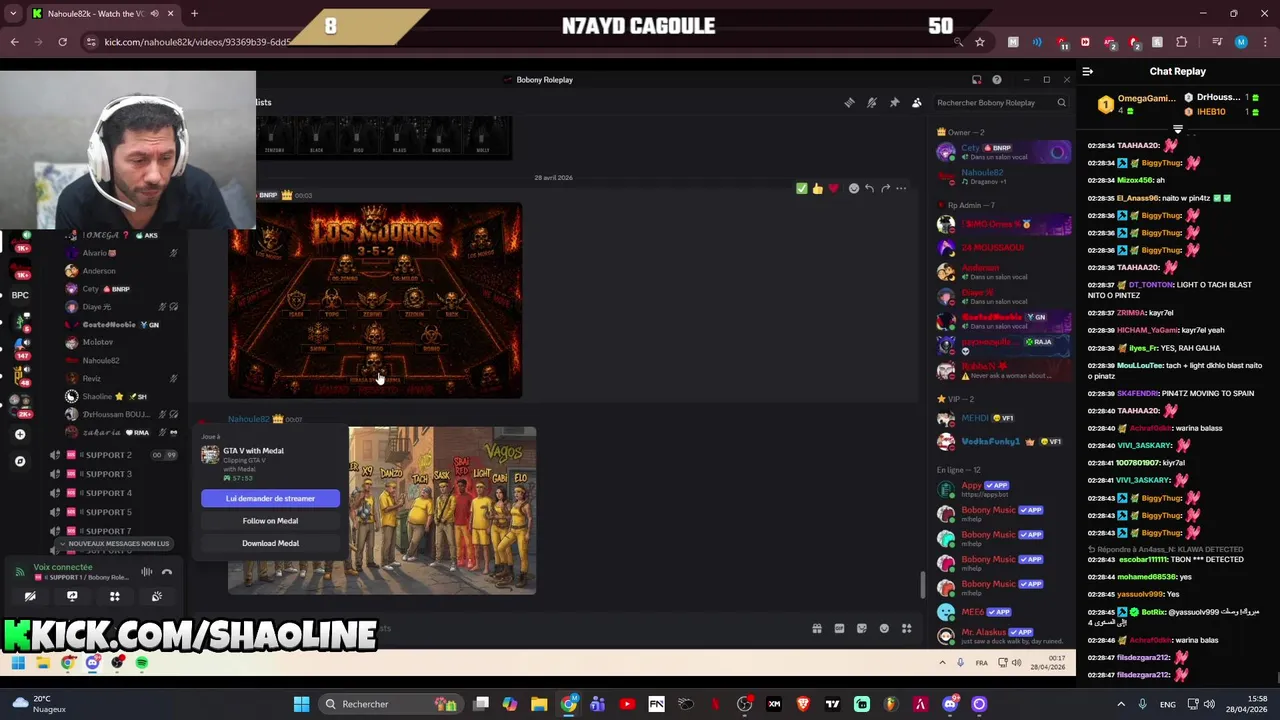1280x720 pixels.
Task: Open soundboard icon in voice panel
Action: point(156,596)
